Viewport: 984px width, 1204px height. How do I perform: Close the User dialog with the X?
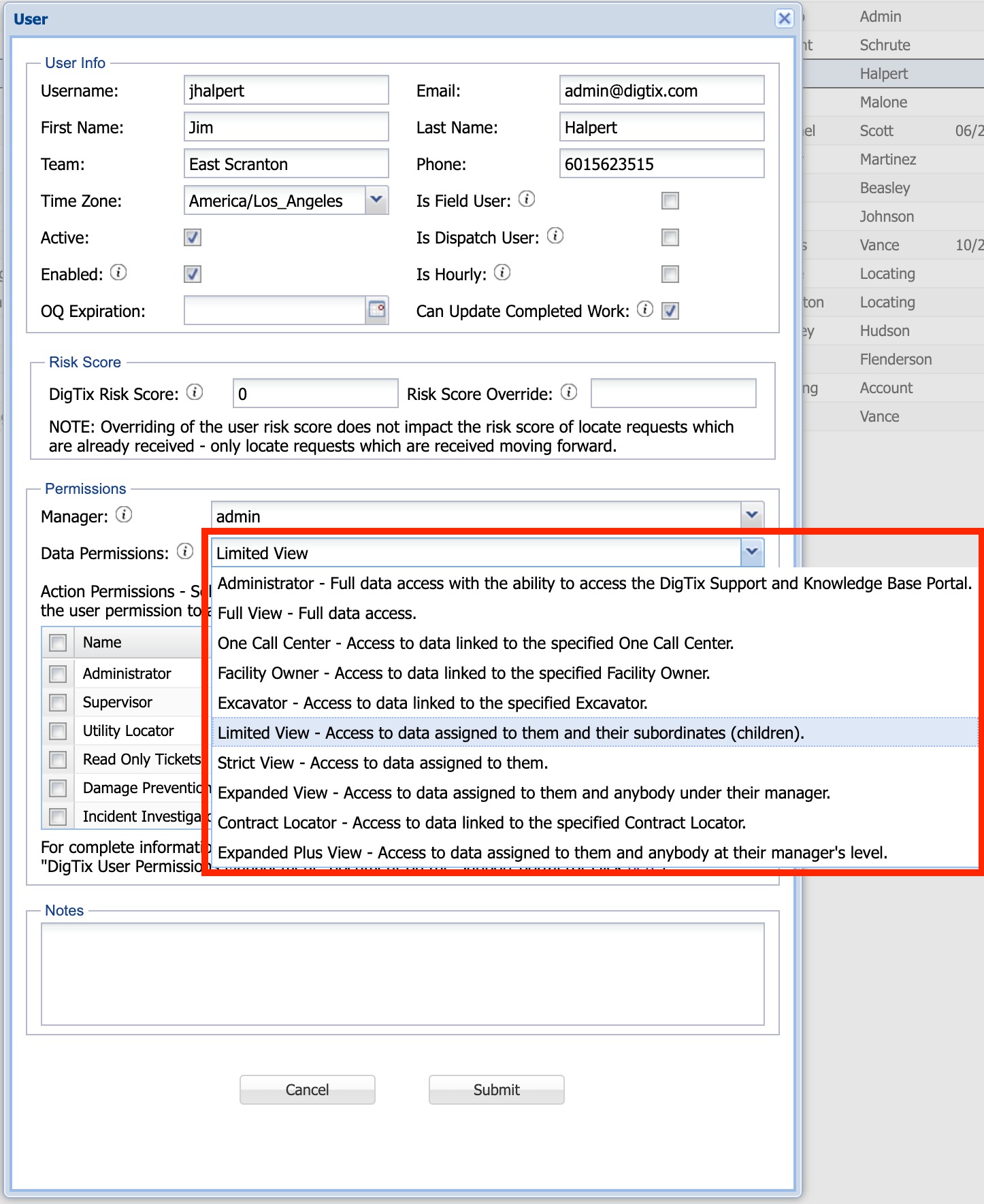(785, 18)
